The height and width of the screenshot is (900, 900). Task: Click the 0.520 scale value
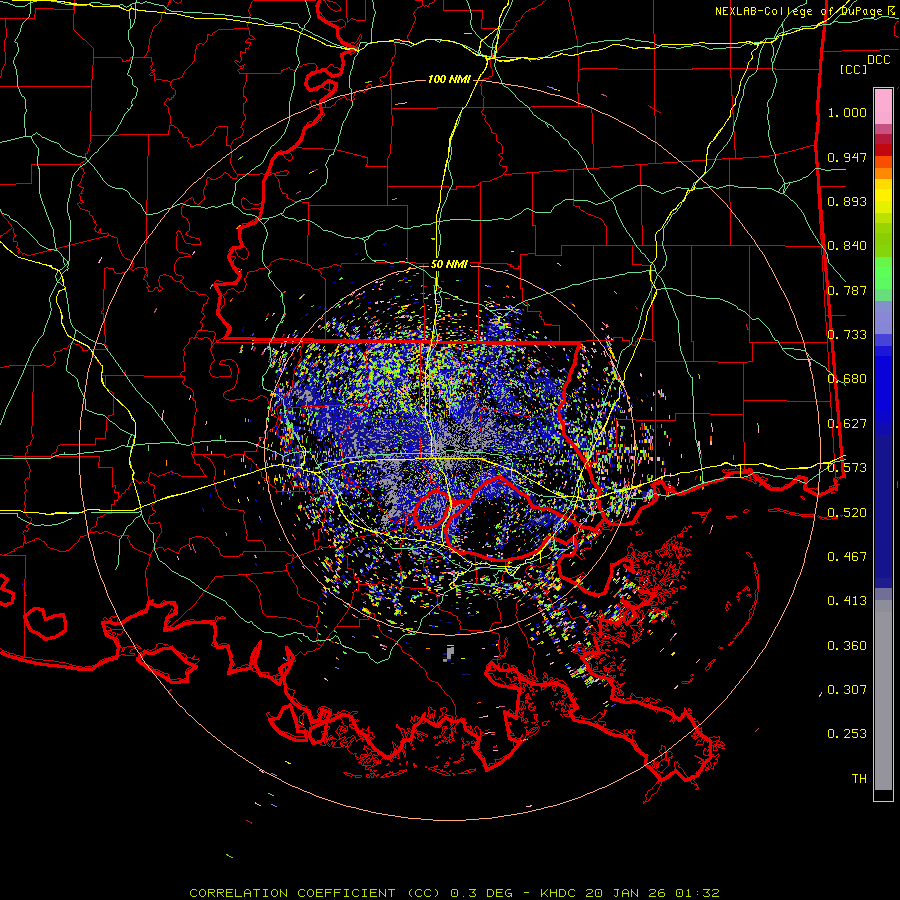coord(847,512)
